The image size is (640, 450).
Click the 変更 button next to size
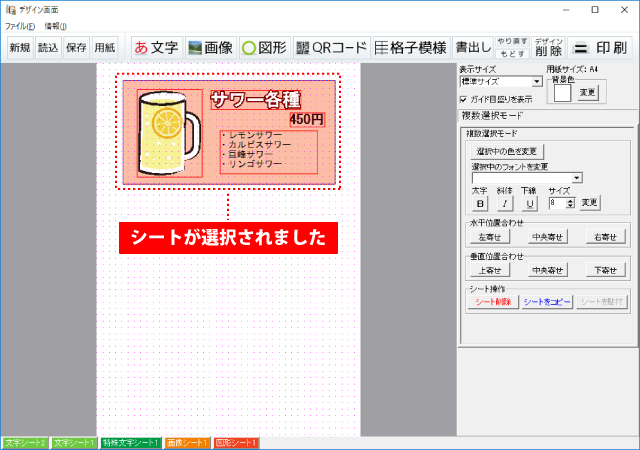click(x=589, y=203)
